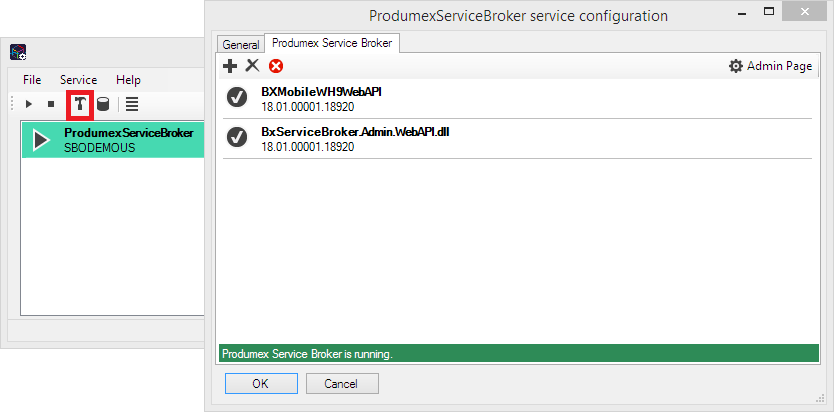Image resolution: width=834 pixels, height=412 pixels.
Task: Open the File menu
Action: coord(32,80)
